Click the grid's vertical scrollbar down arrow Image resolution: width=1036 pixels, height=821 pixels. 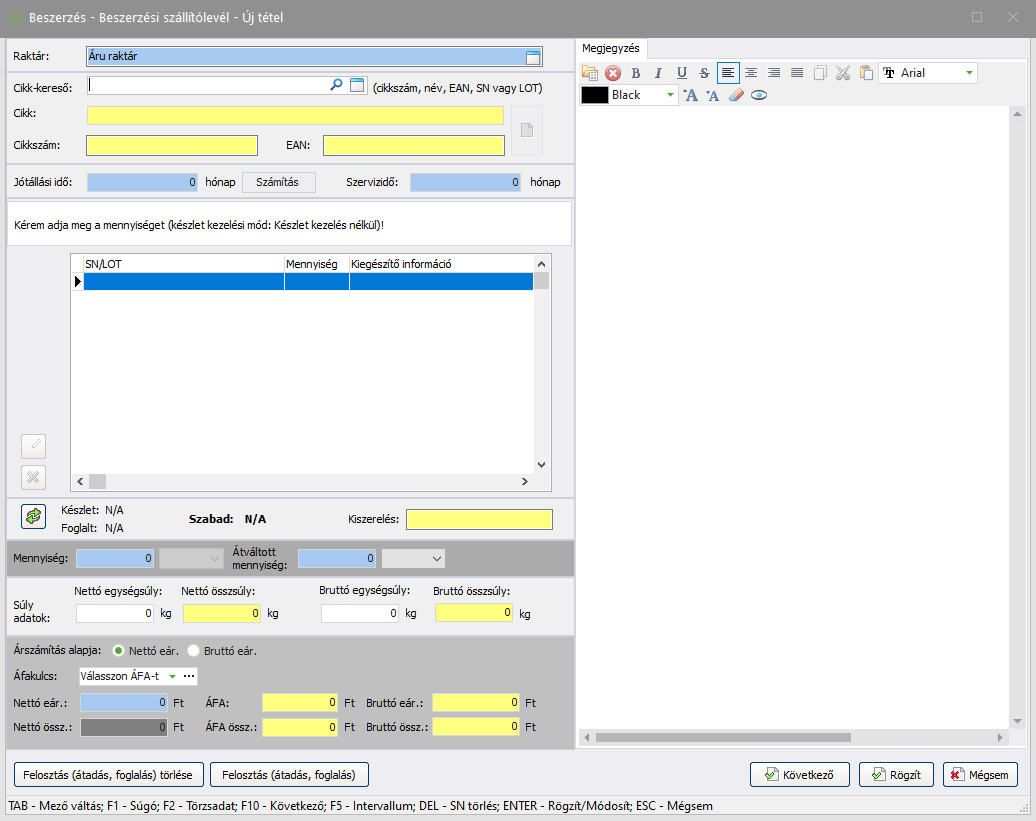541,465
